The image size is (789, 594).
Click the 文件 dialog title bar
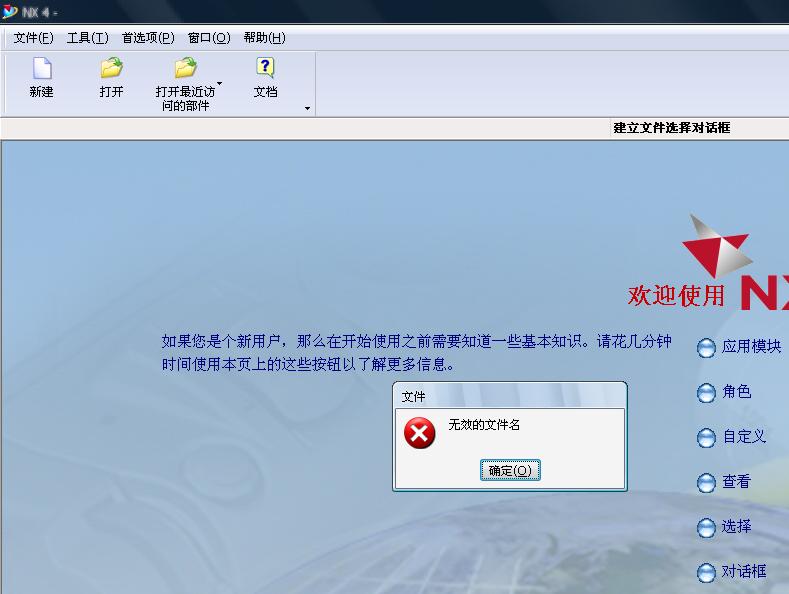(509, 396)
